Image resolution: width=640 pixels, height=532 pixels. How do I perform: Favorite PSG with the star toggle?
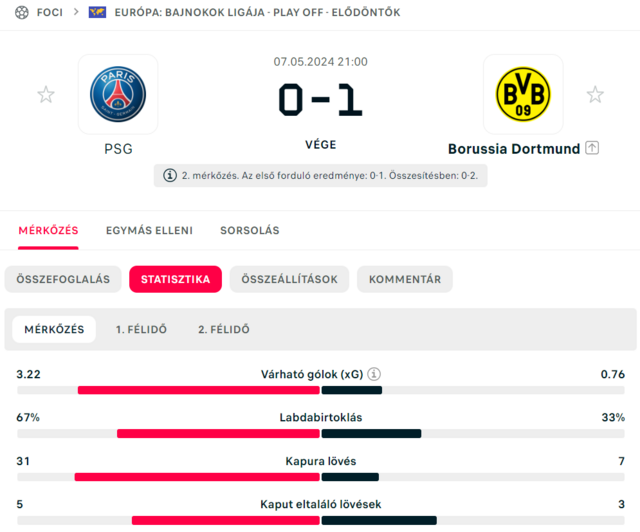click(46, 95)
